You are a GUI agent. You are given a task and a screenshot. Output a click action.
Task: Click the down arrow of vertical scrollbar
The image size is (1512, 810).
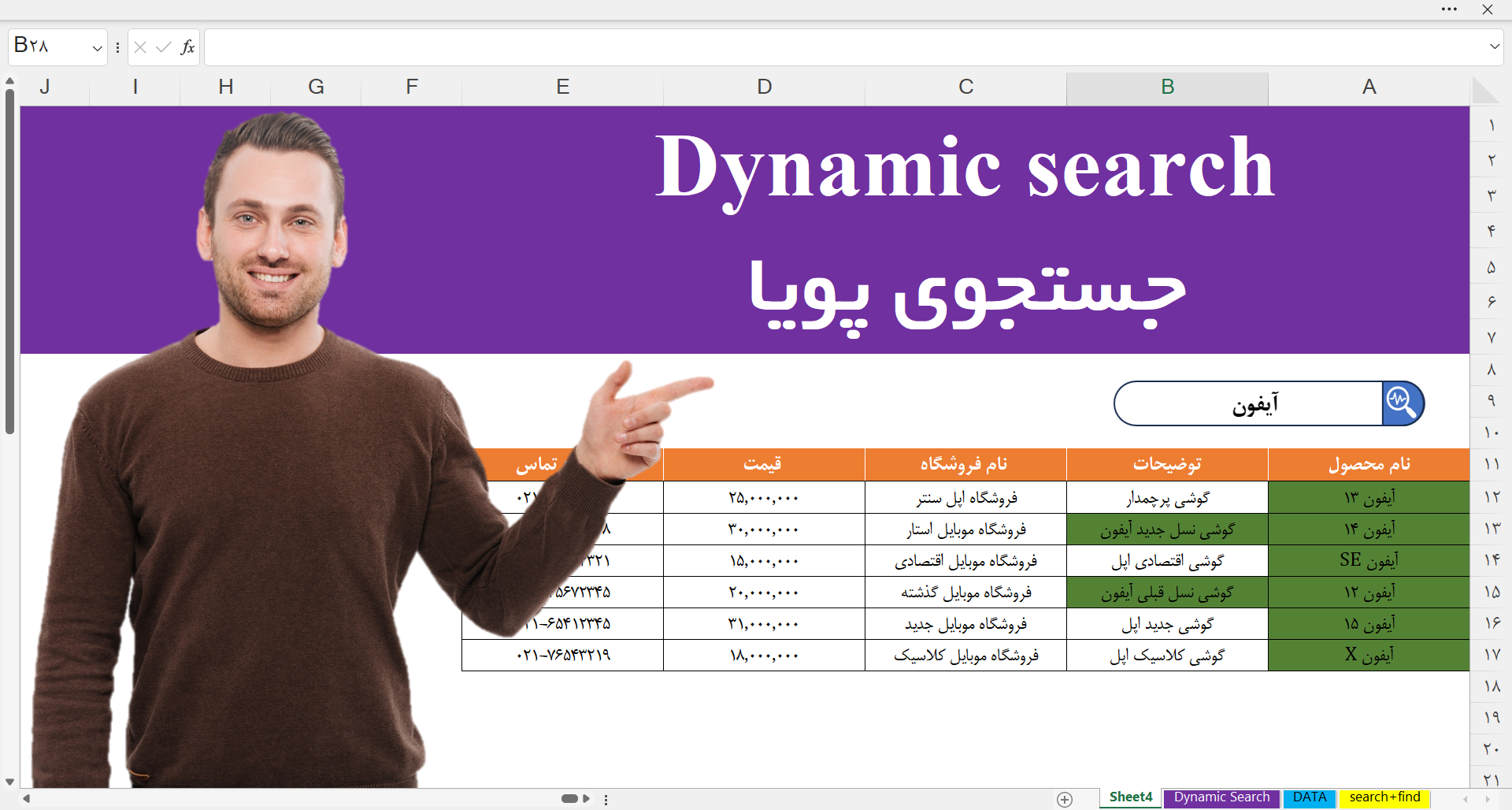(9, 782)
